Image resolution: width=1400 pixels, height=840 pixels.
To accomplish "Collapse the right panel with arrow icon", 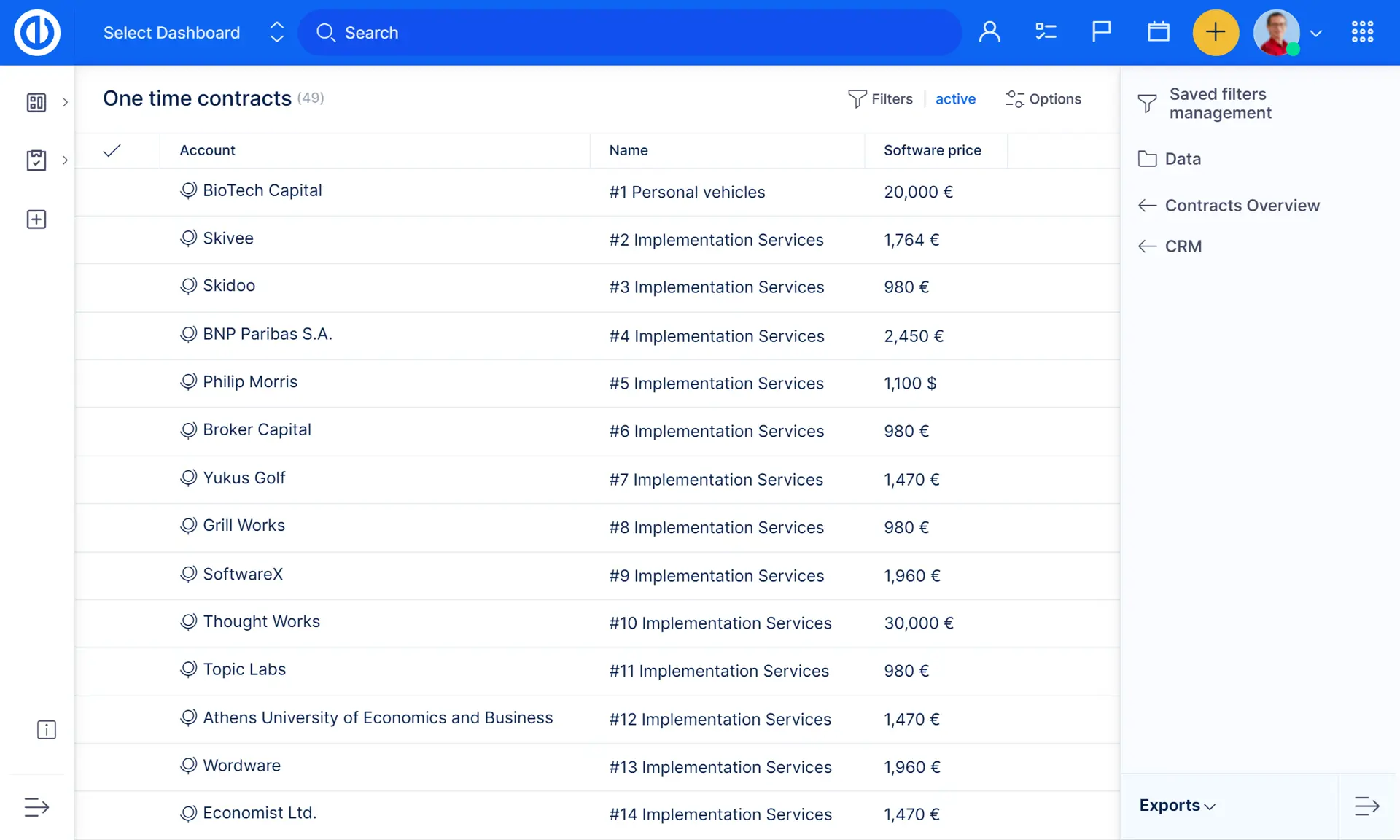I will pyautogui.click(x=1366, y=806).
